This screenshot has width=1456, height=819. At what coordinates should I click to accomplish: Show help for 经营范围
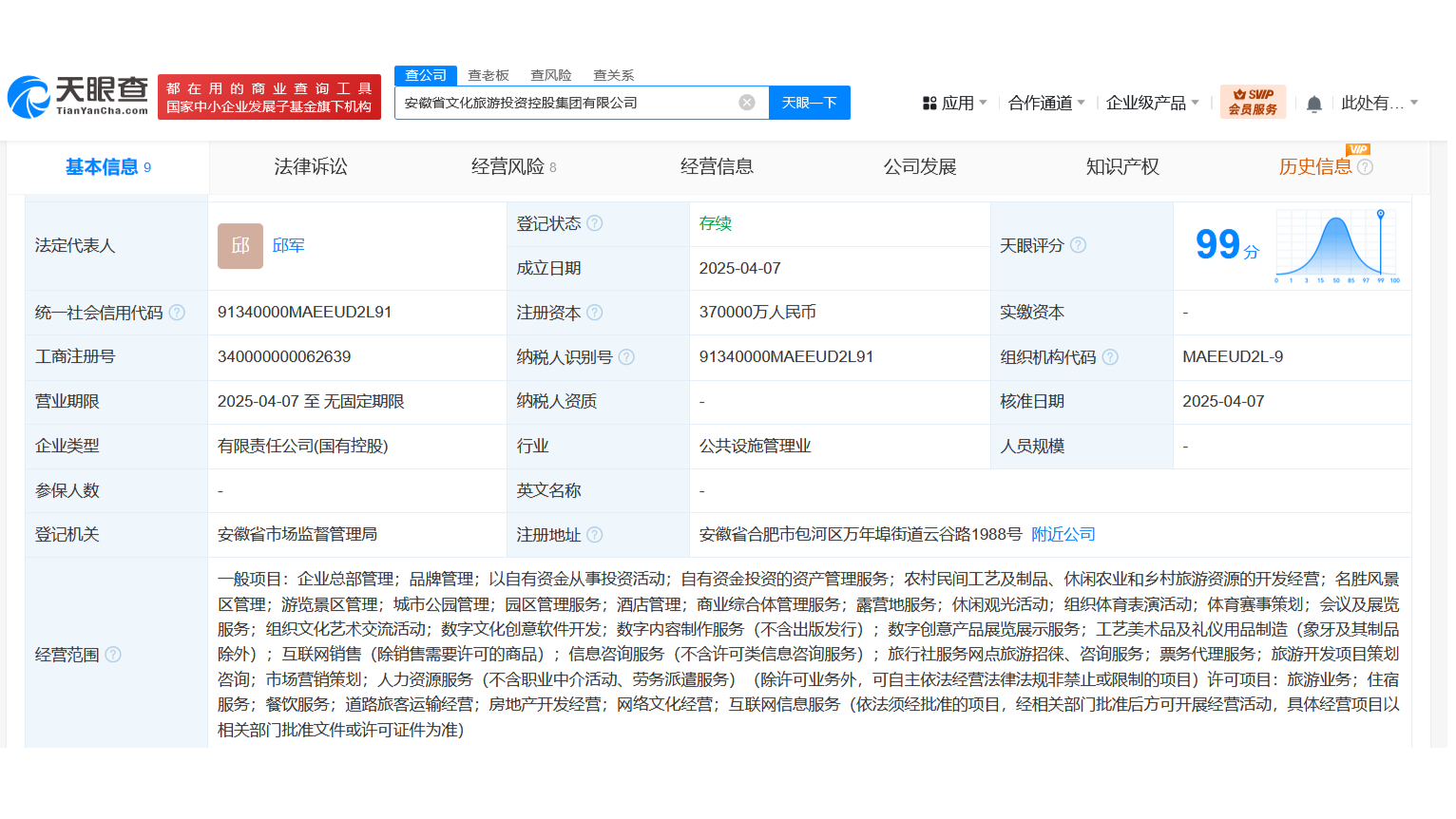tap(113, 655)
